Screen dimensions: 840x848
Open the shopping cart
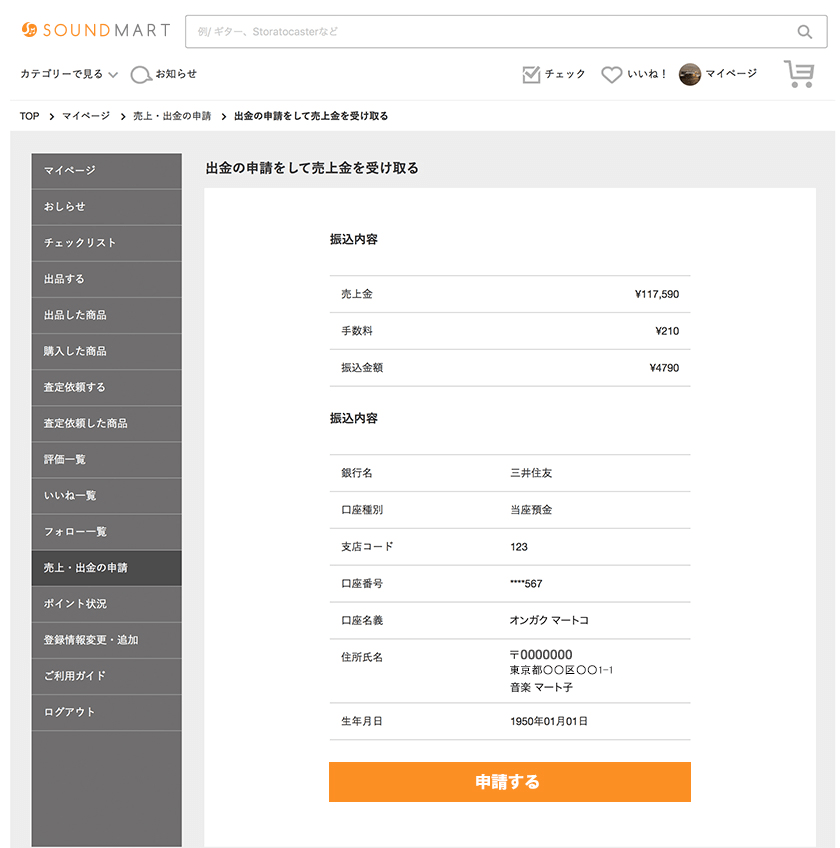coord(799,74)
